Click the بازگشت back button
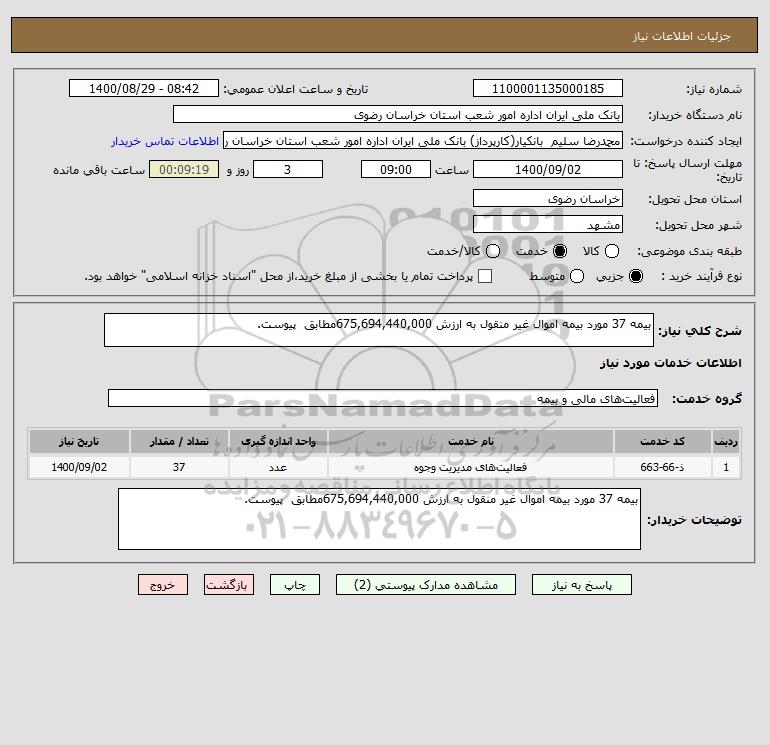Screen dimensions: 770x745 (229, 585)
